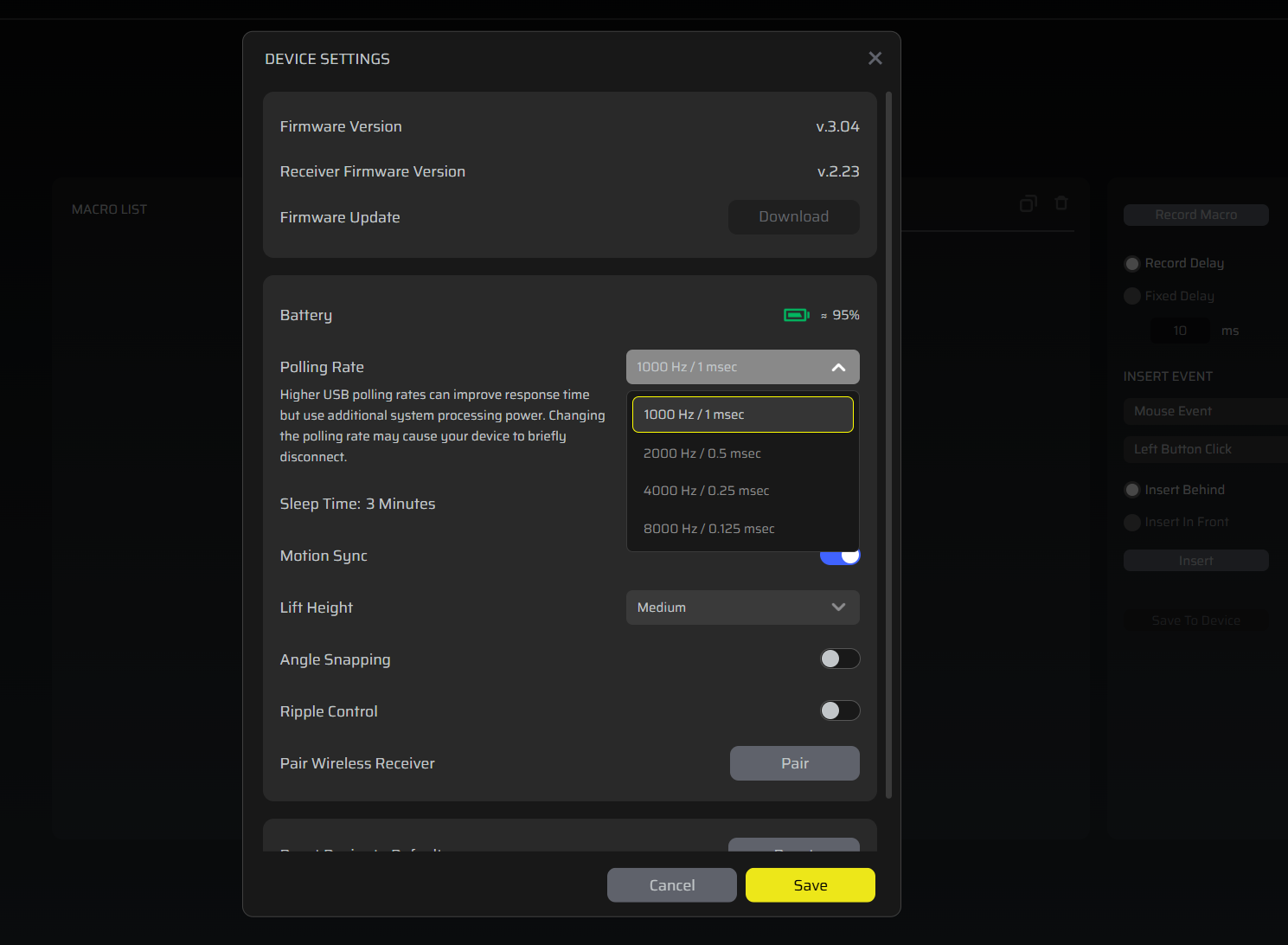The height and width of the screenshot is (945, 1288).
Task: Open the Lift Height dropdown
Action: click(742, 607)
